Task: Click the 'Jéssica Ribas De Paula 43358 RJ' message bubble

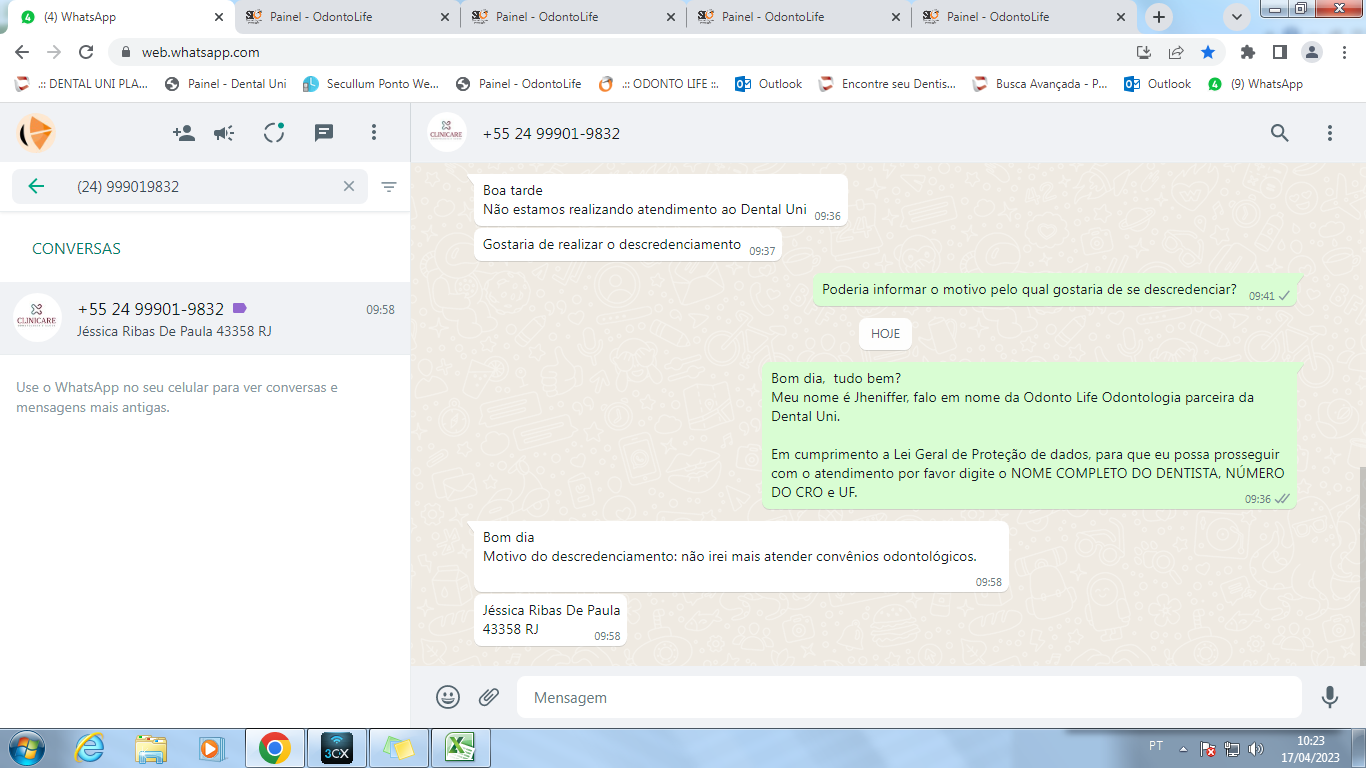Action: (x=550, y=620)
